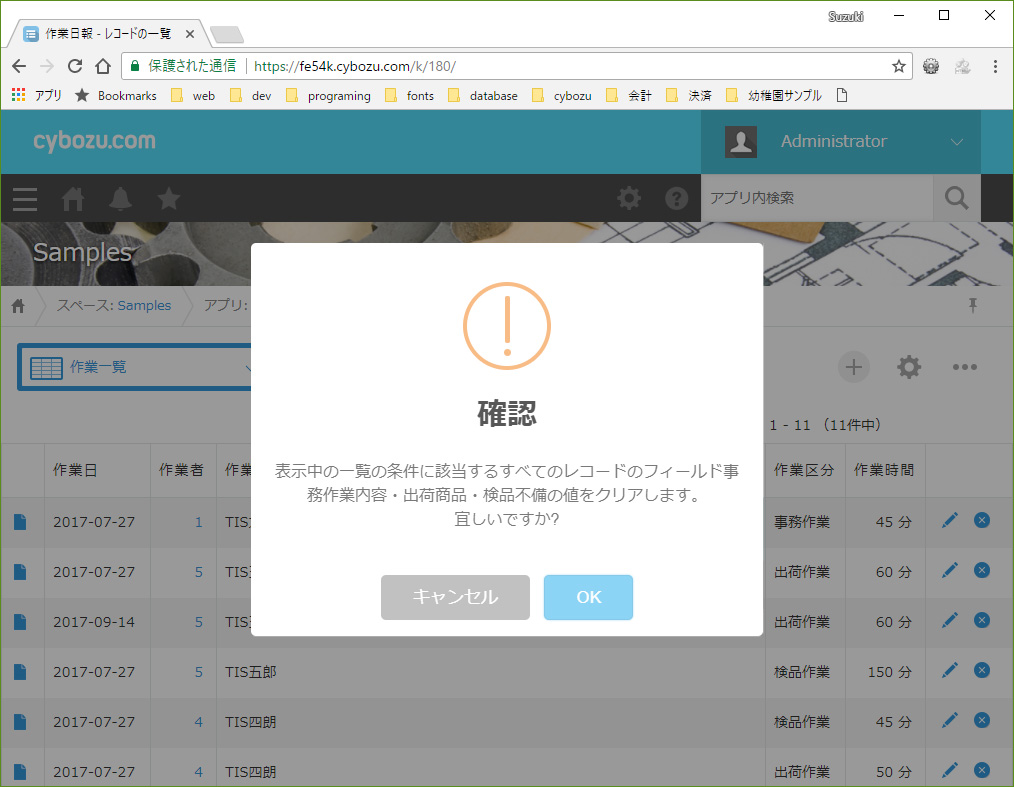Viewport: 1014px width, 787px height.
Task: Focus the アプリ内検索 search field
Action: click(x=817, y=198)
